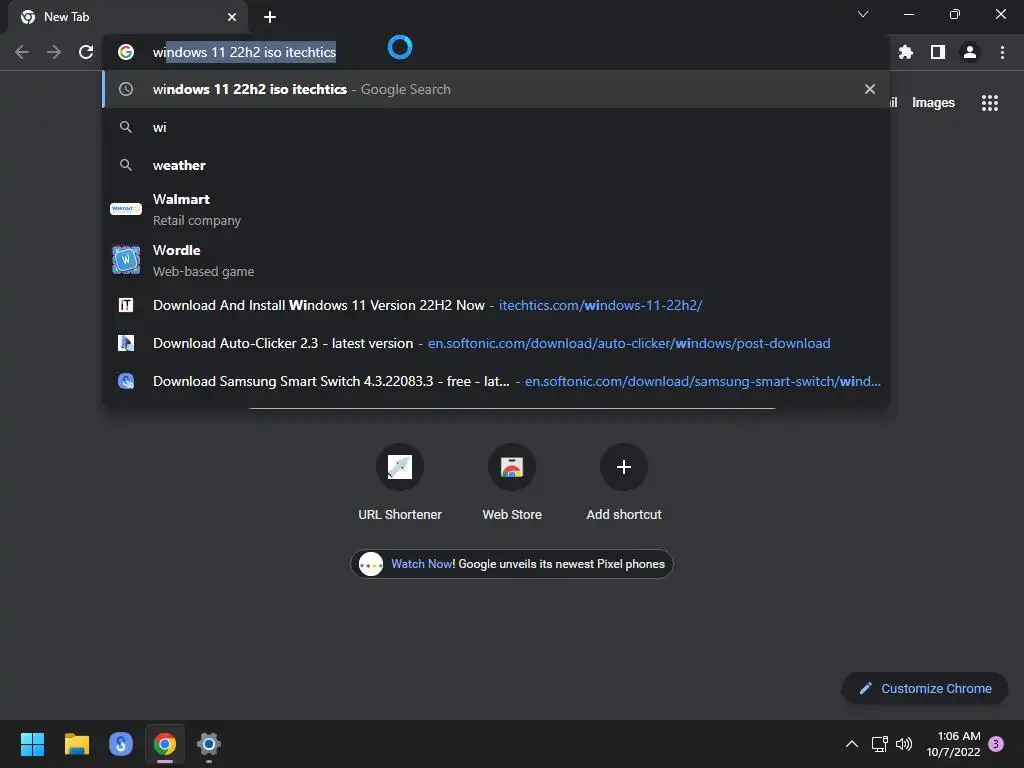The image size is (1024, 768).
Task: Open the Windows Start menu
Action: coord(32,744)
